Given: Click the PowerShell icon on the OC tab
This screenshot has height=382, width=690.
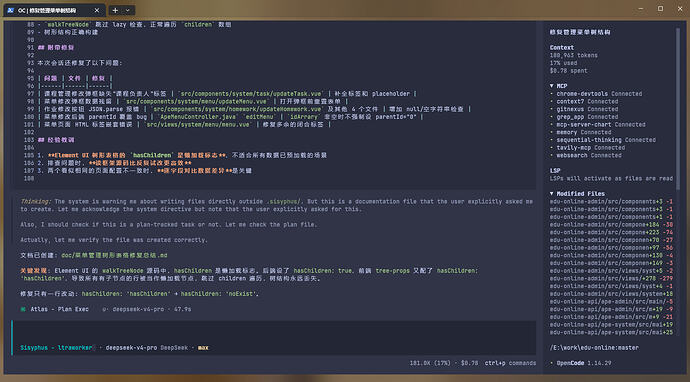Looking at the screenshot, I should tap(11, 10).
